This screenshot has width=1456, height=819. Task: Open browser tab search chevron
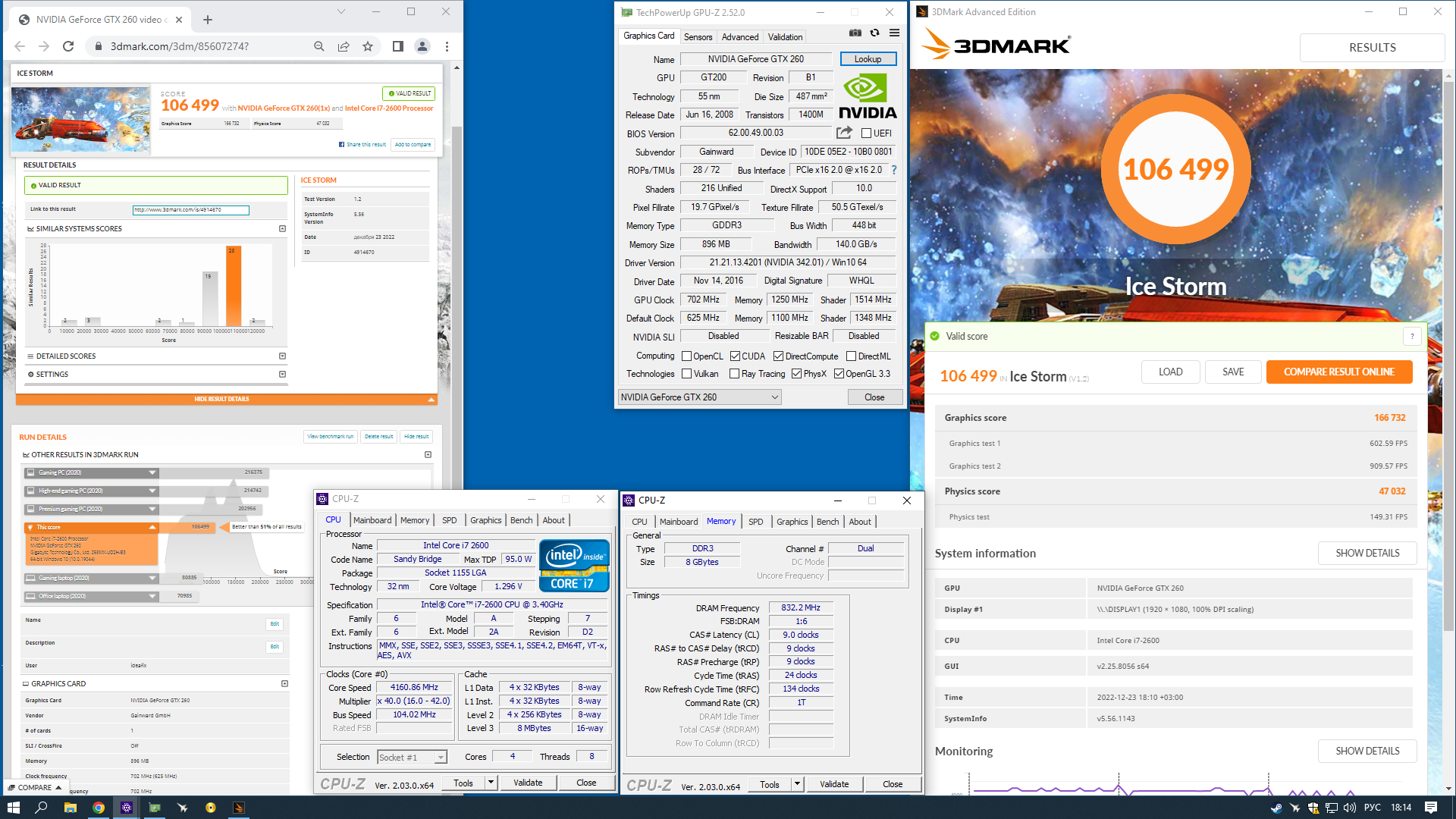[x=341, y=11]
